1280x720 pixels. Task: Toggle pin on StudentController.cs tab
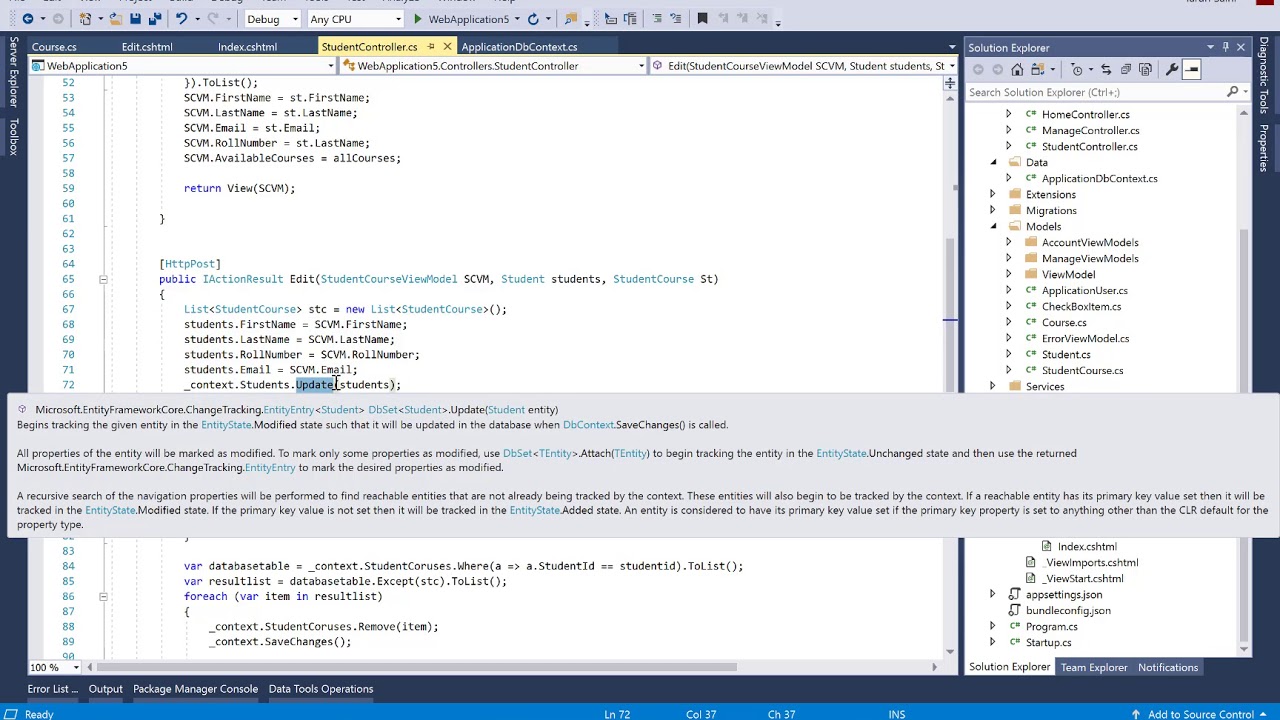[x=431, y=47]
